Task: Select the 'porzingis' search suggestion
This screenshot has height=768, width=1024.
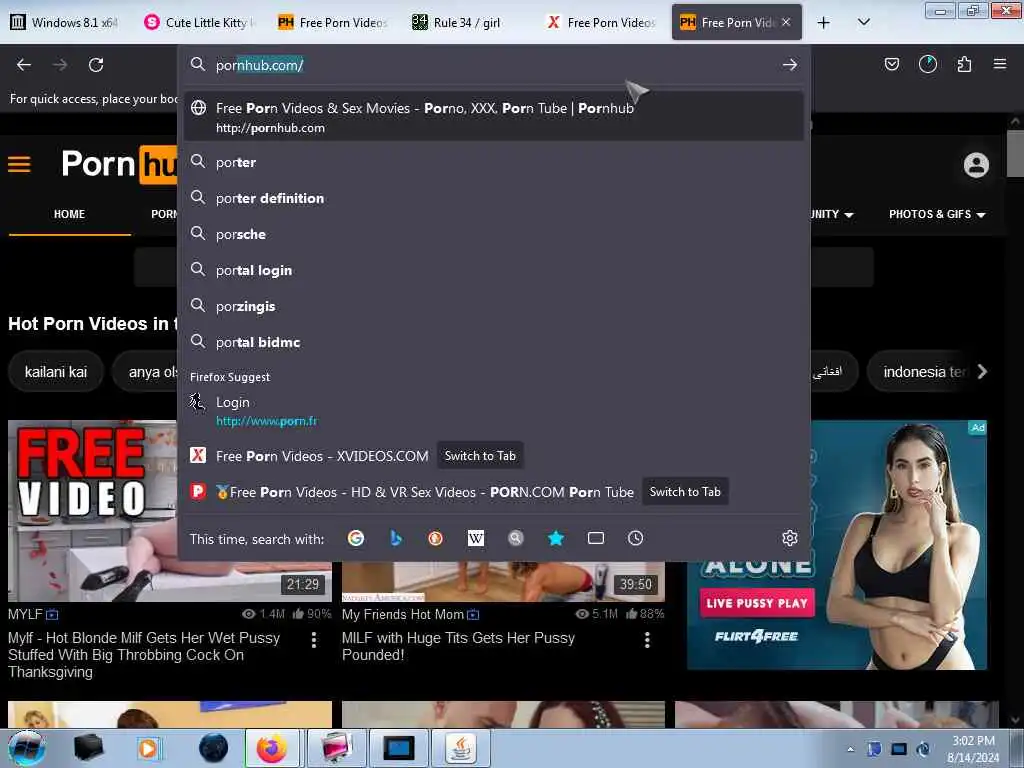Action: 493,306
